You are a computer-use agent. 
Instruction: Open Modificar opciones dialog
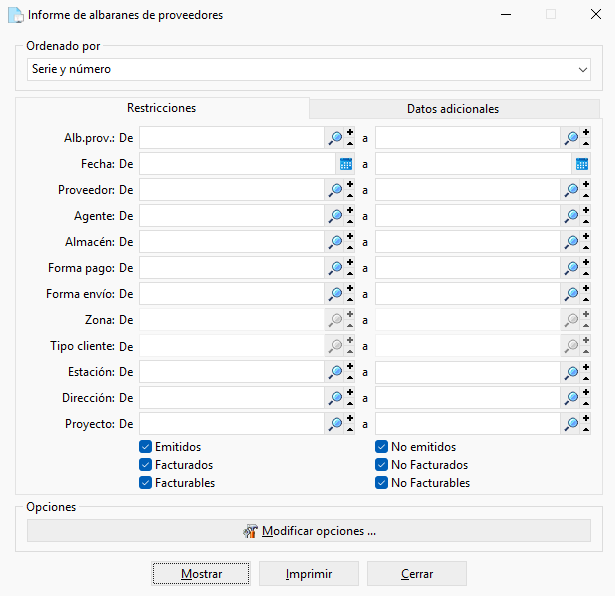[x=309, y=531]
